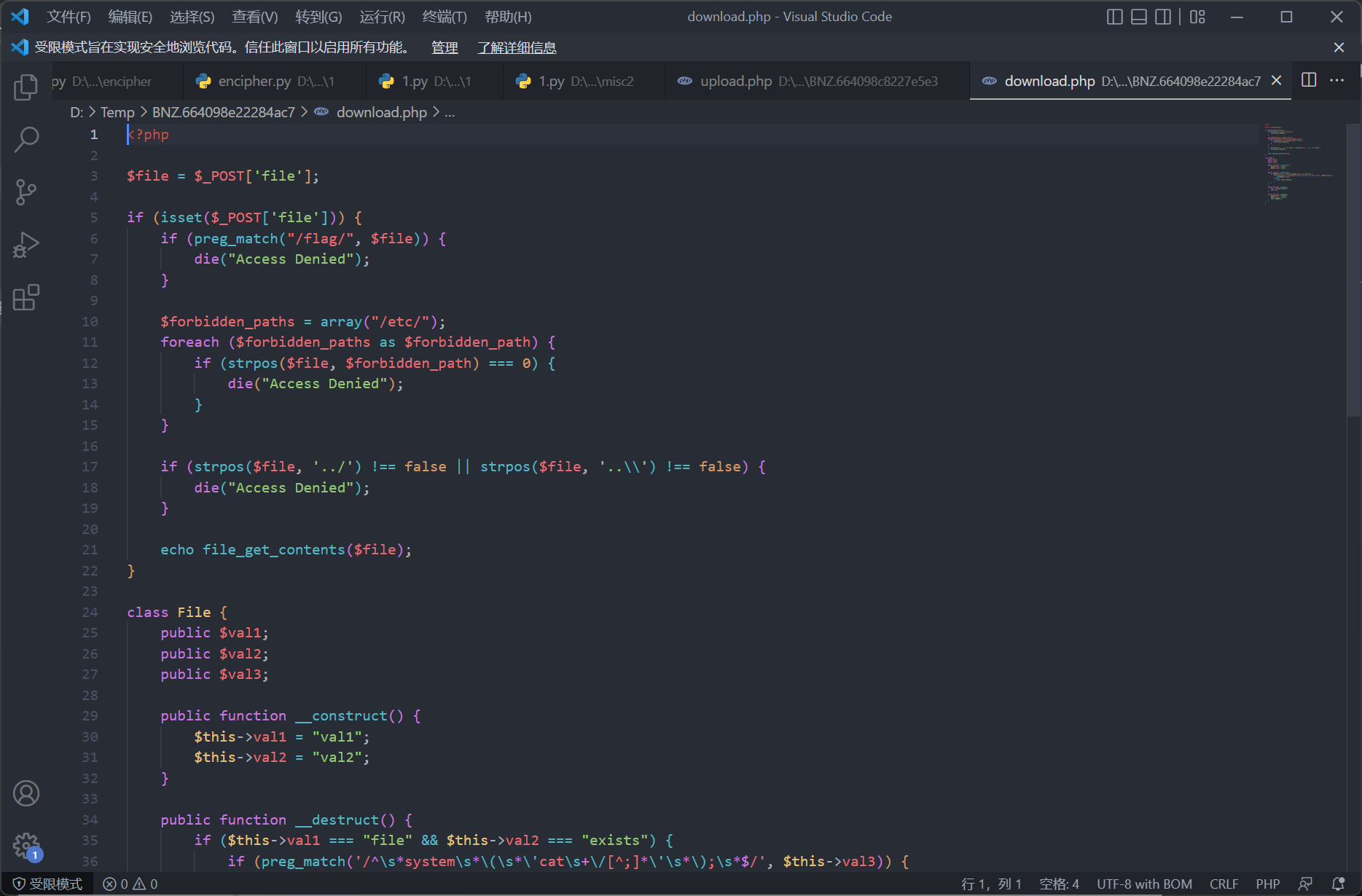Open the Search view in activity bar
Image resolution: width=1362 pixels, height=896 pixels.
[x=26, y=139]
